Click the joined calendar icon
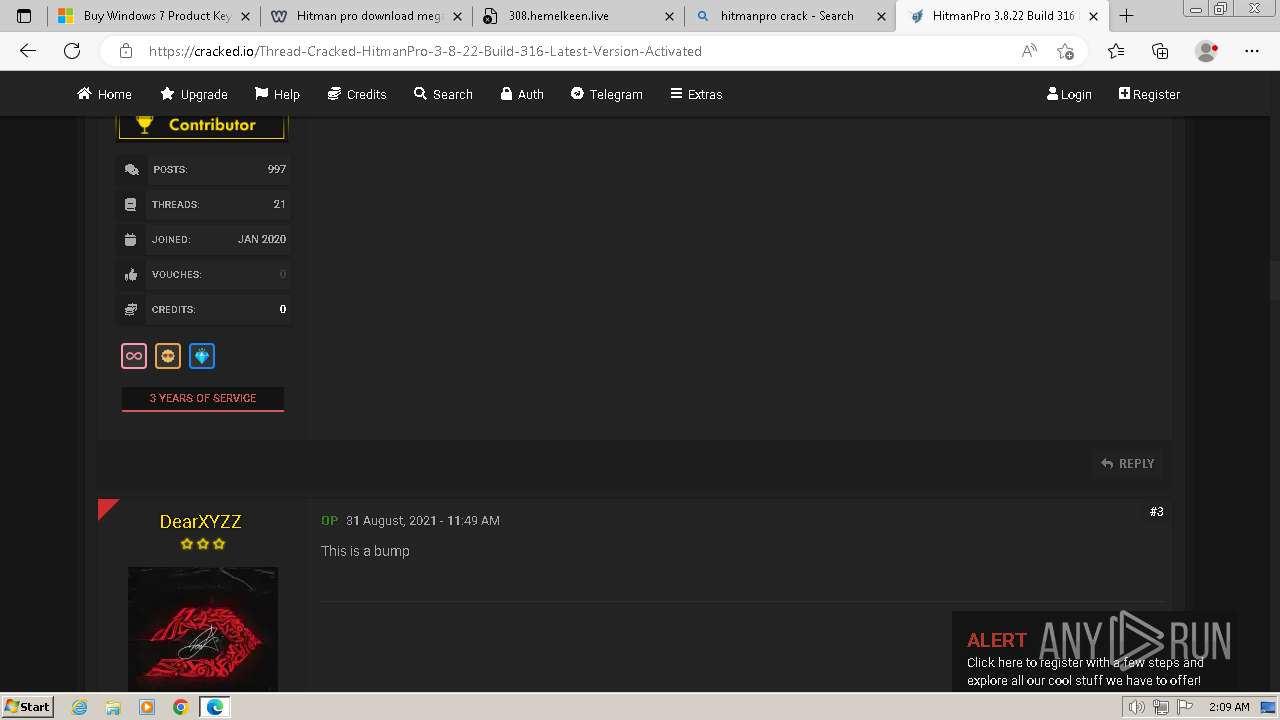 pos(131,239)
